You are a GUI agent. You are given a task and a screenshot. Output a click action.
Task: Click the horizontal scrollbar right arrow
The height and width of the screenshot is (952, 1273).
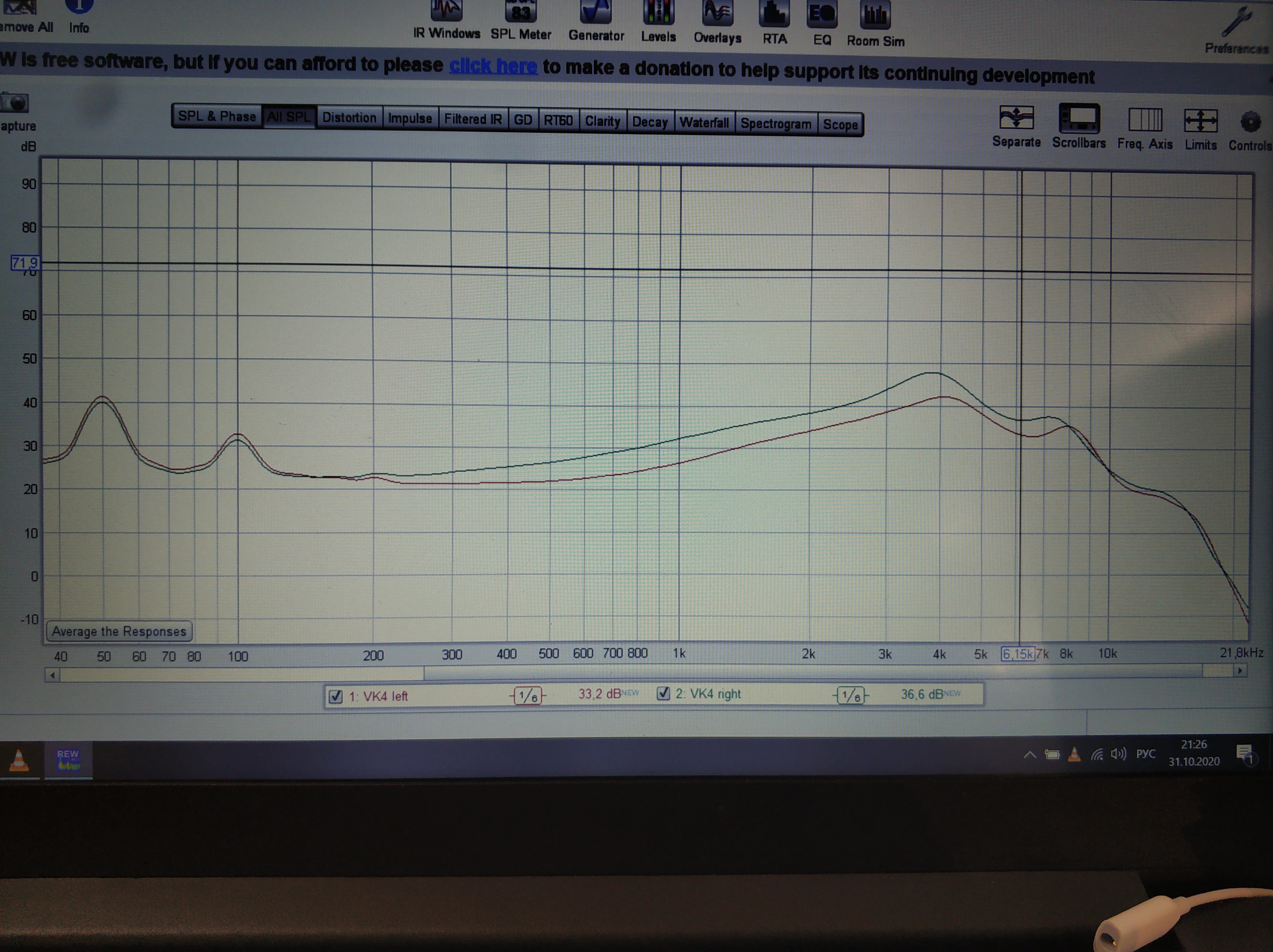[x=1240, y=671]
